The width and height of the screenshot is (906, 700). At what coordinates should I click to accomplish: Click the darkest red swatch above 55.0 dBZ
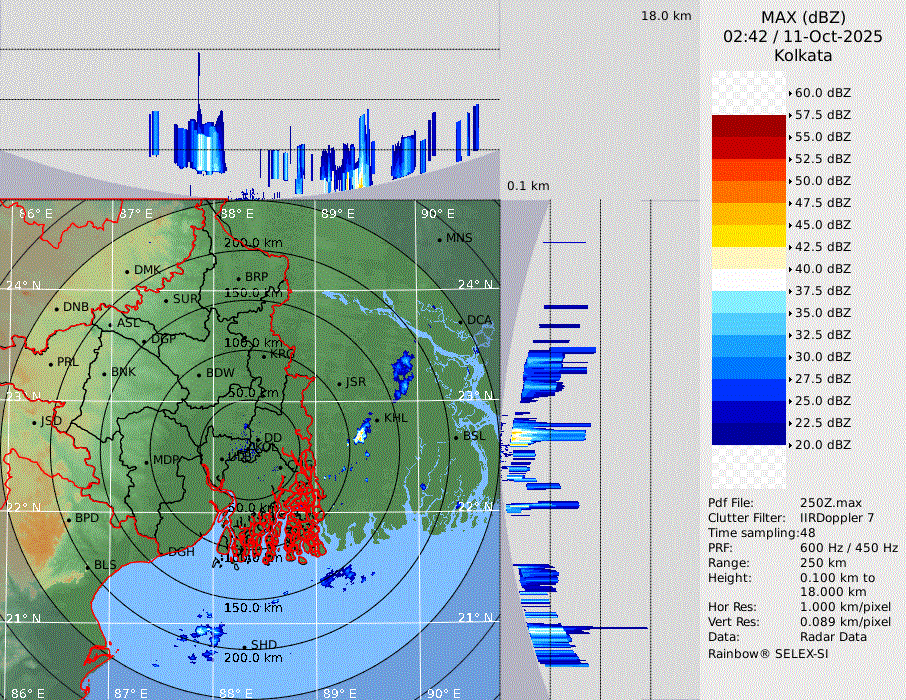point(748,126)
